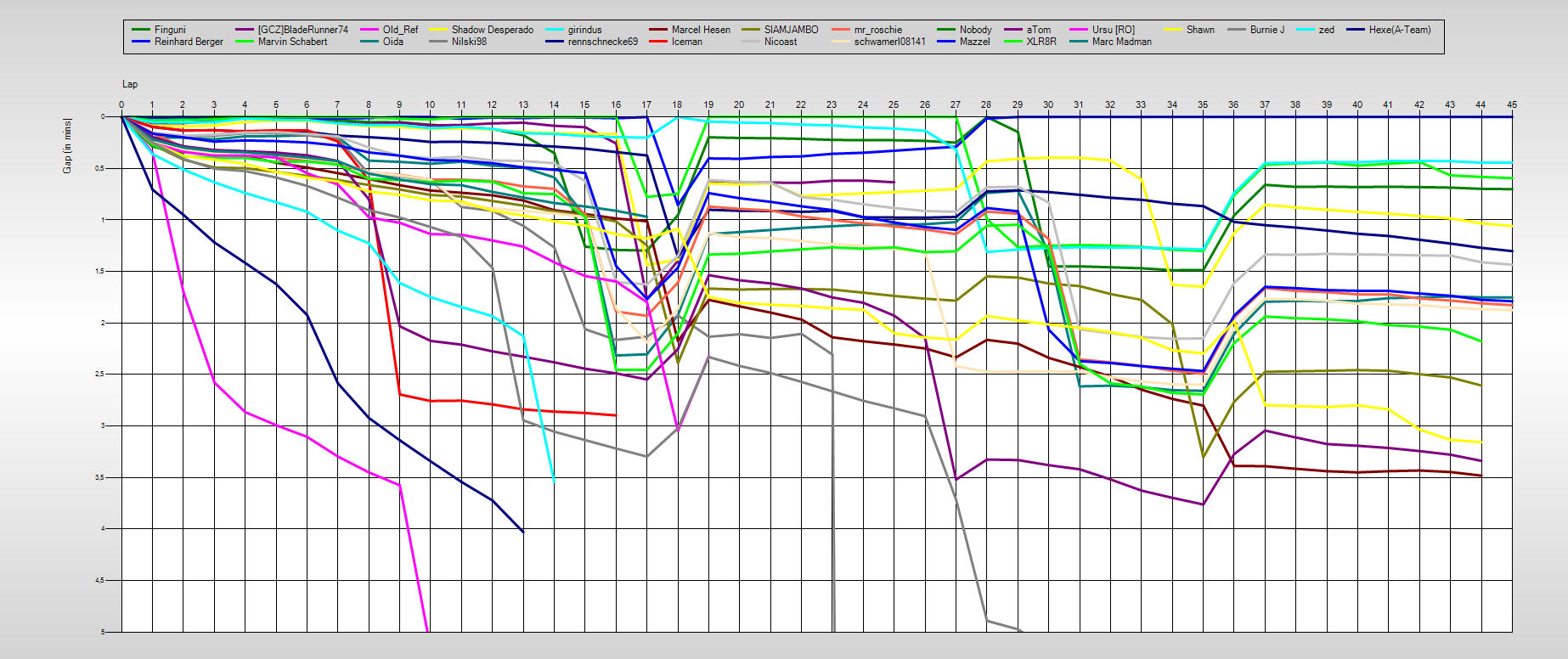Image resolution: width=1568 pixels, height=659 pixels.
Task: Click the yellow Shadow Desperado line swatch
Action: (x=438, y=30)
